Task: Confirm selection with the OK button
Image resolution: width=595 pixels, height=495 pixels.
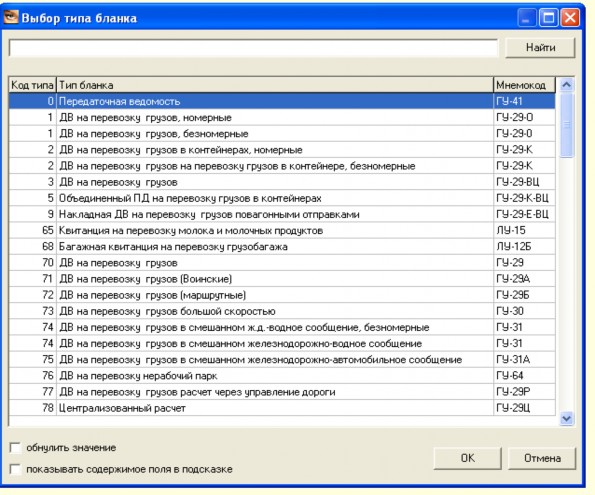Action: (x=468, y=458)
